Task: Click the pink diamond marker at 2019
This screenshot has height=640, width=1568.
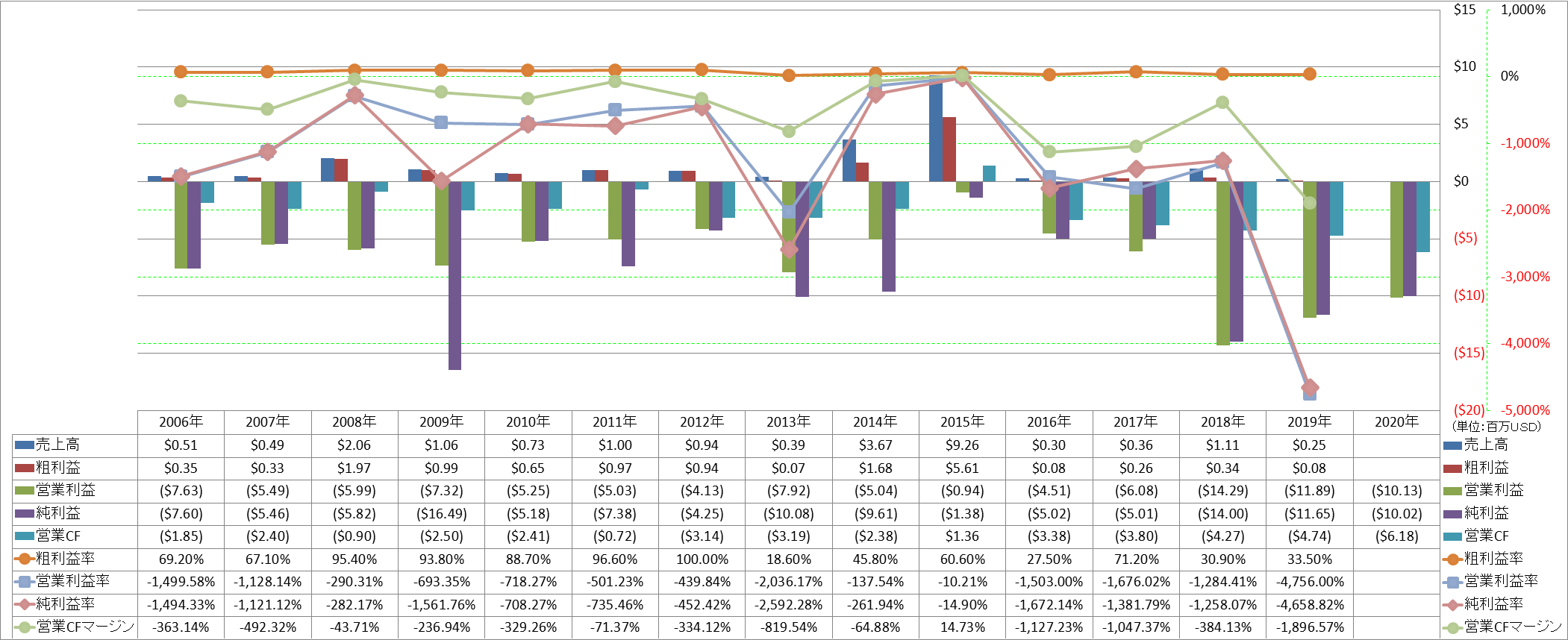Action: coord(1310,387)
